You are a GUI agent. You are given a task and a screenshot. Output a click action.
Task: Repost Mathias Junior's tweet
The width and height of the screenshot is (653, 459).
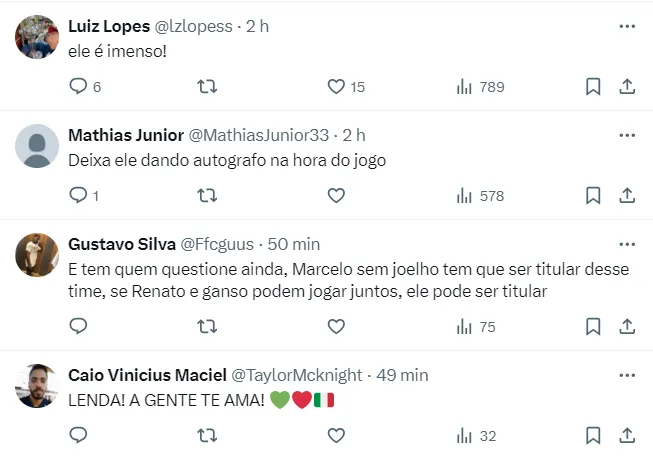pos(207,196)
